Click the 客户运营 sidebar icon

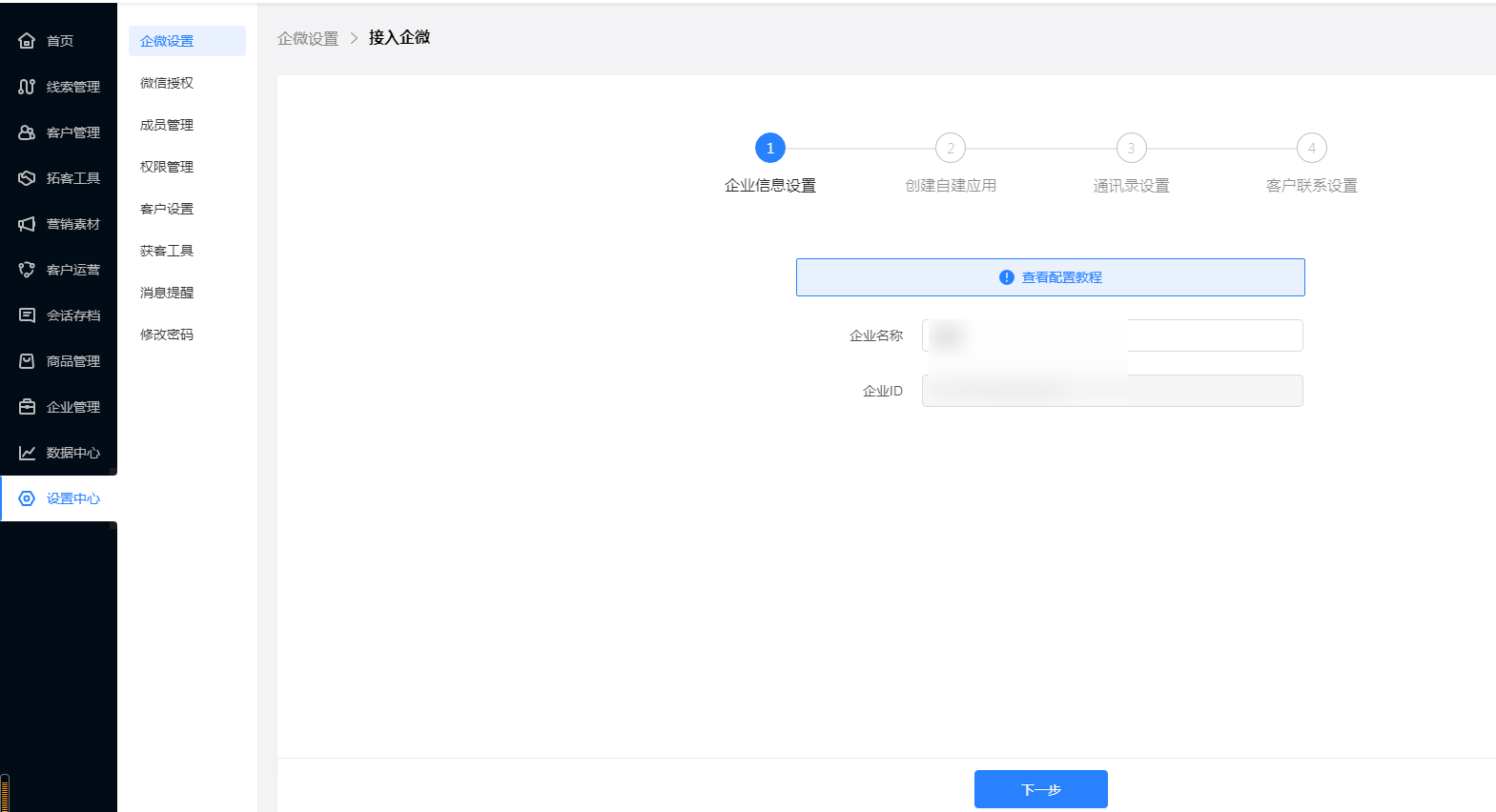click(x=27, y=270)
